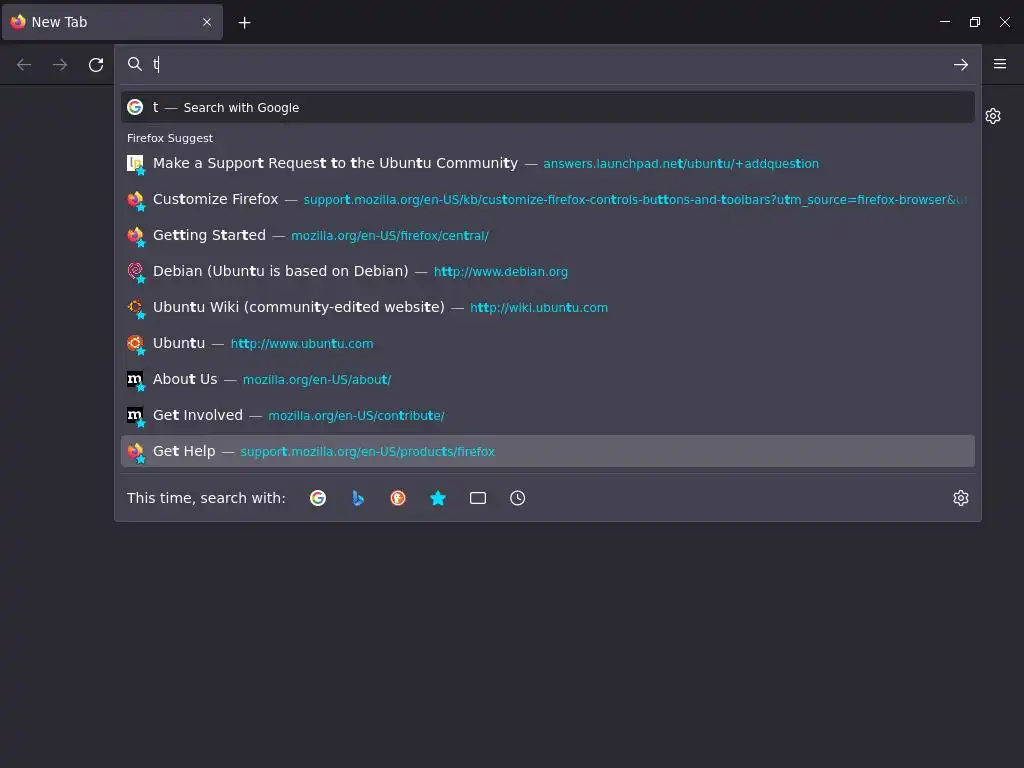Open Get Help support suggestion
Screen dimensions: 1024x768
(x=547, y=451)
